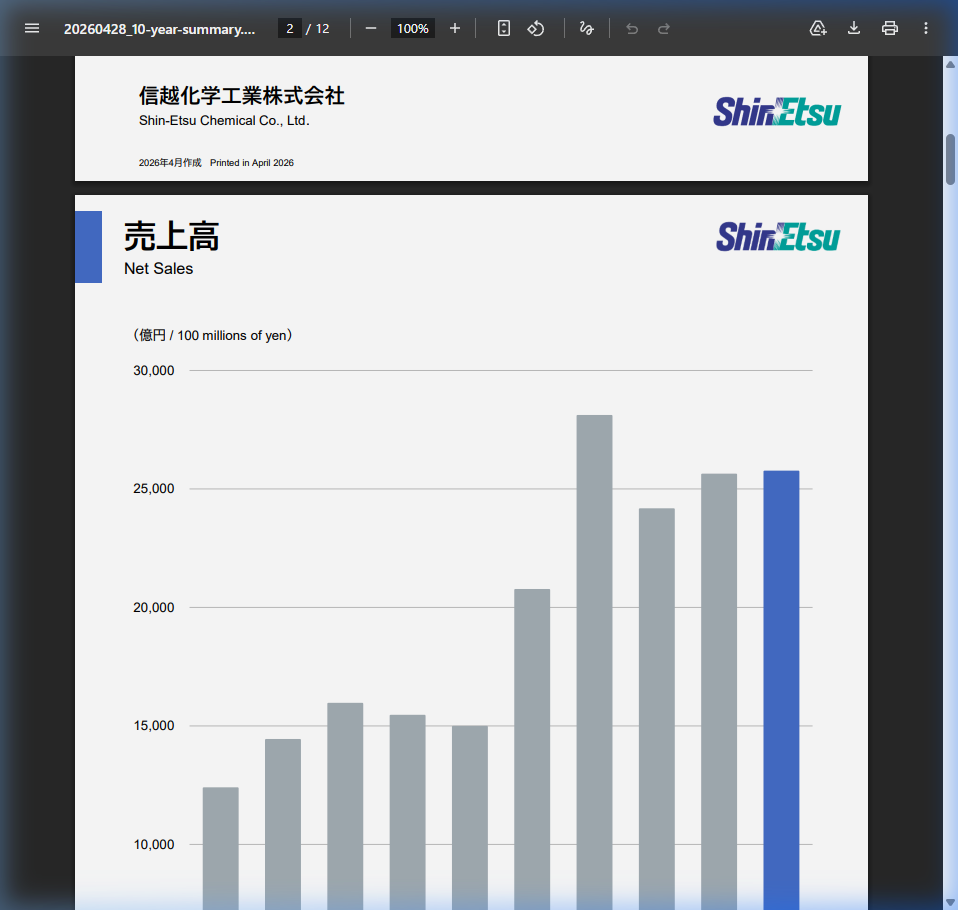This screenshot has height=910, width=958.
Task: Click the 20260428_10-year-summary file title
Action: [159, 29]
